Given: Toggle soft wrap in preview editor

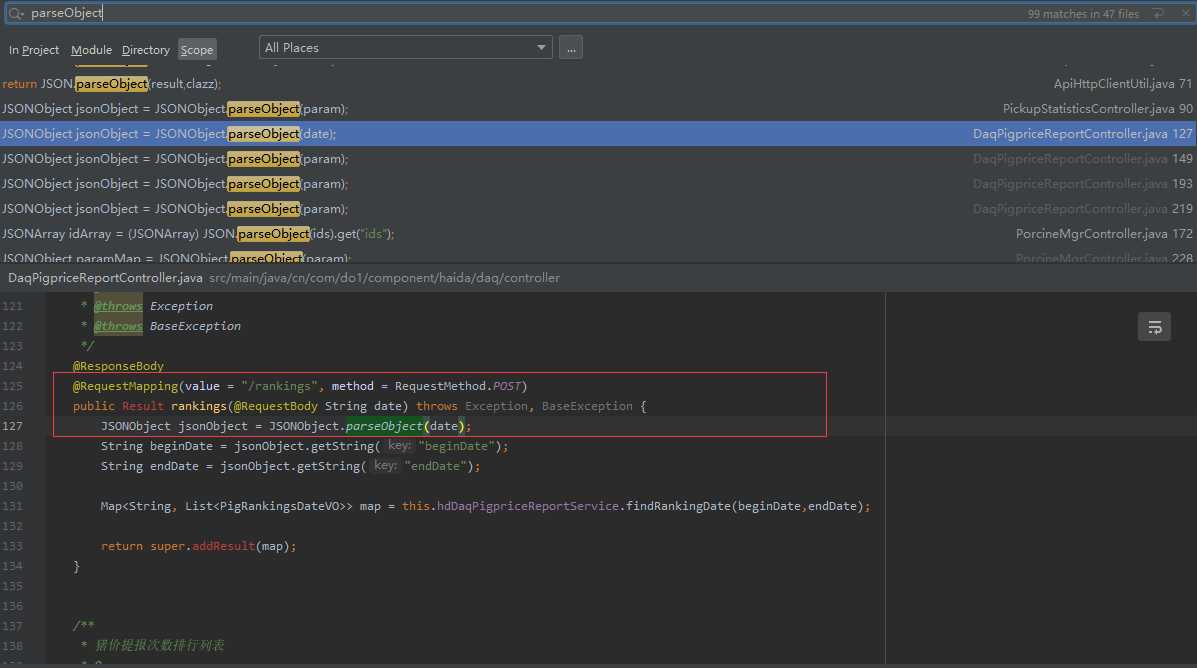Looking at the screenshot, I should [1154, 327].
